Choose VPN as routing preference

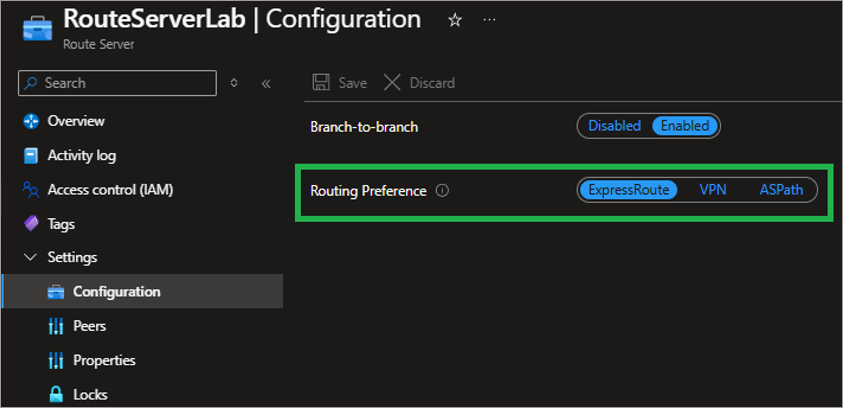pyautogui.click(x=713, y=190)
